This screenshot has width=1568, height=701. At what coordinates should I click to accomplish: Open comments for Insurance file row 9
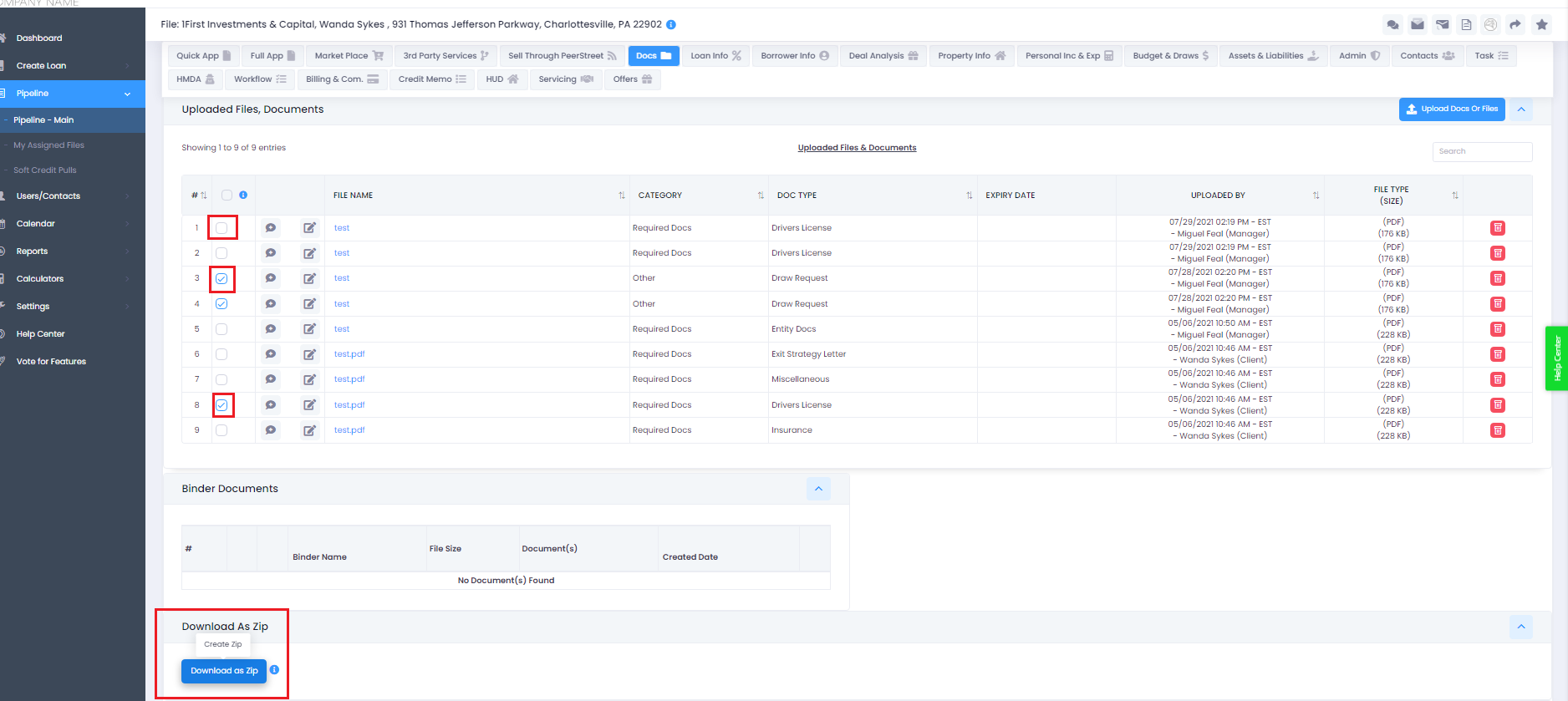click(x=271, y=430)
